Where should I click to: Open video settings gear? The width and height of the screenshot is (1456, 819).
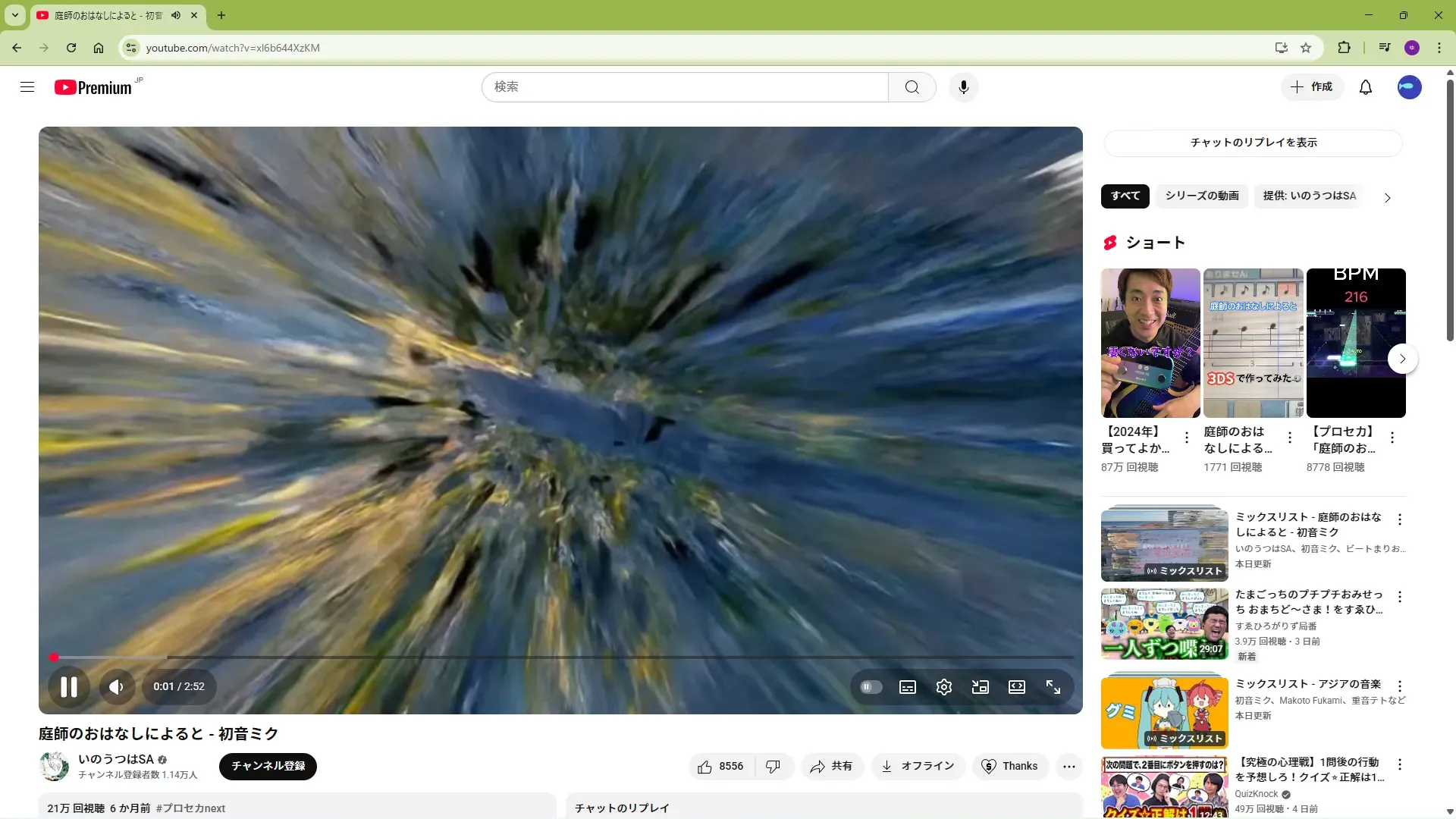pos(943,687)
